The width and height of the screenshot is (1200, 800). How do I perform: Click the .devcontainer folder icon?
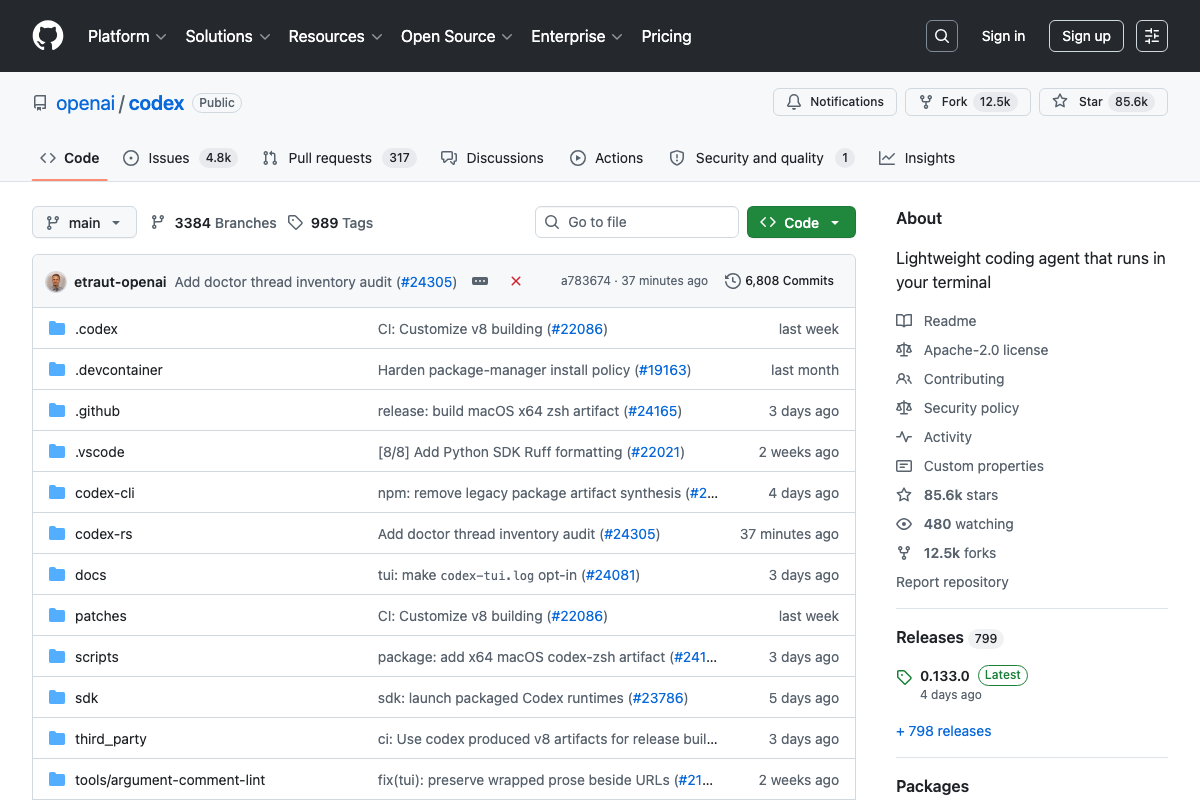click(57, 370)
